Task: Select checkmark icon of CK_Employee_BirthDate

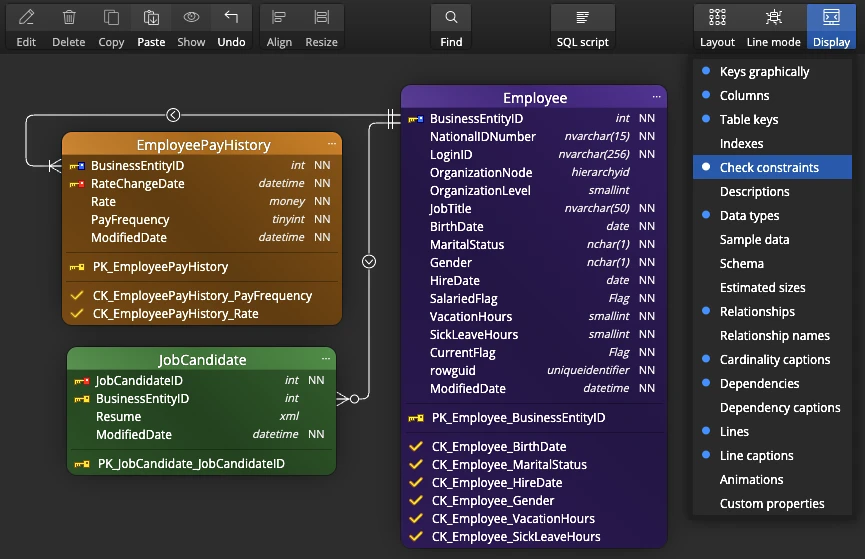Action: 416,446
